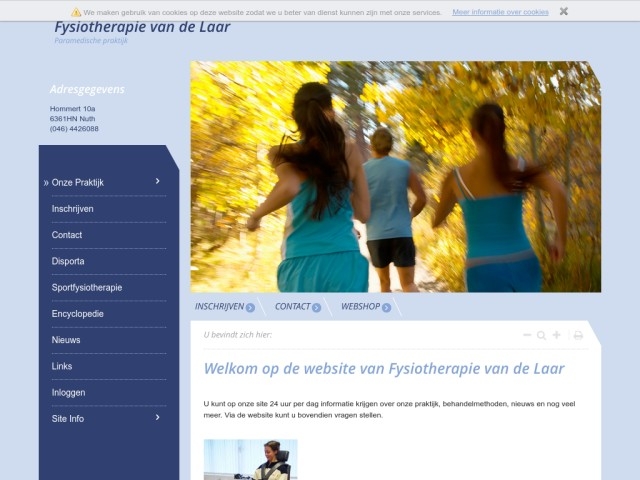640x480 pixels.
Task: Select Disporta in the sidebar menu
Action: pos(68,261)
